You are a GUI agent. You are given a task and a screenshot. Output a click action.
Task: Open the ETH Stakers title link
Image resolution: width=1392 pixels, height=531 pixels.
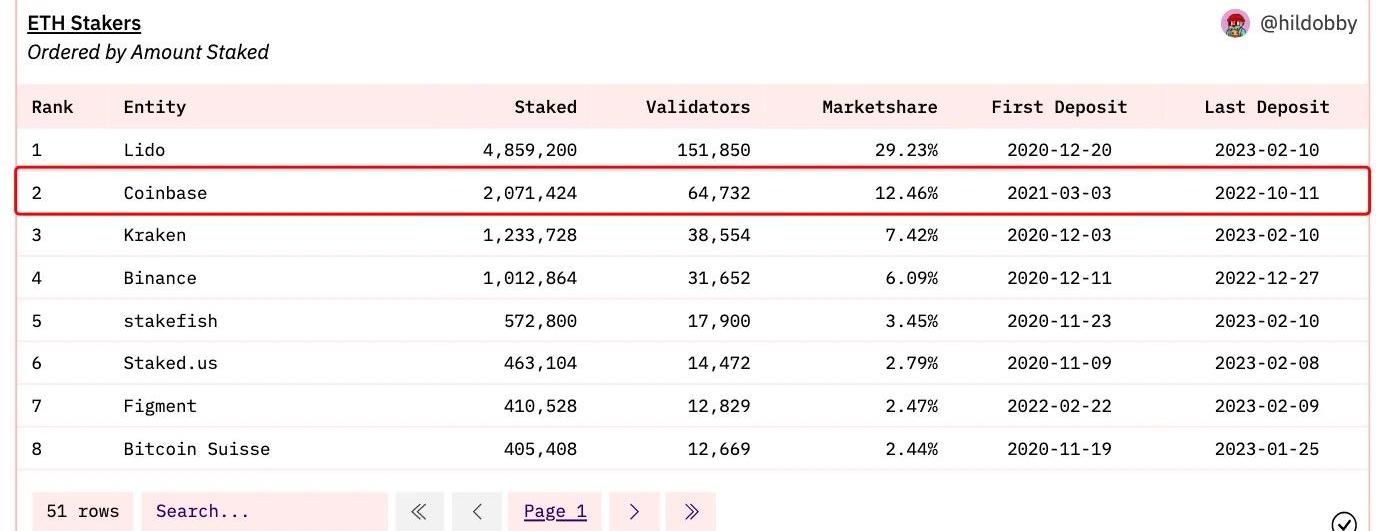[x=84, y=23]
